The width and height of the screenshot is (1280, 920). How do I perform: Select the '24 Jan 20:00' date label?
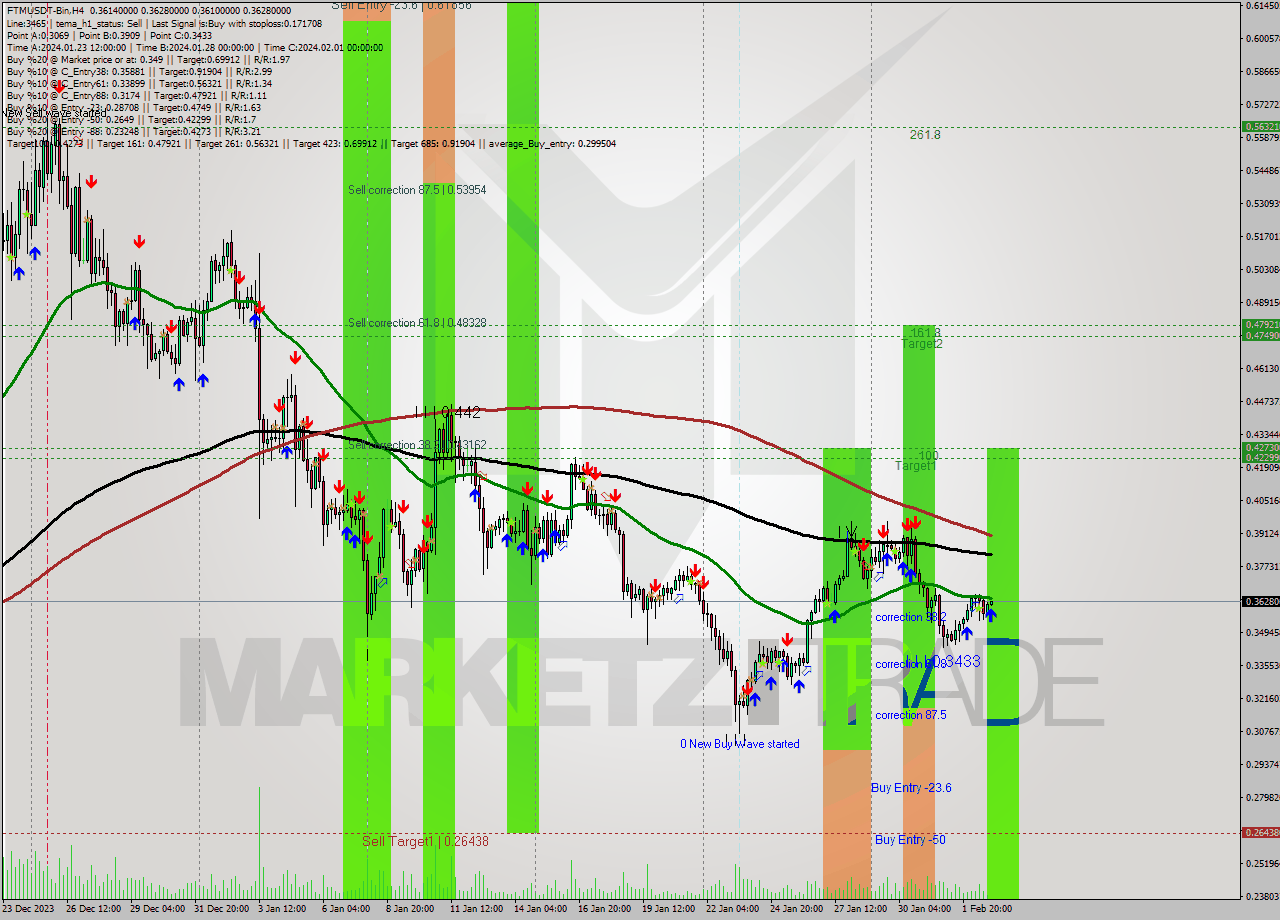click(x=797, y=909)
